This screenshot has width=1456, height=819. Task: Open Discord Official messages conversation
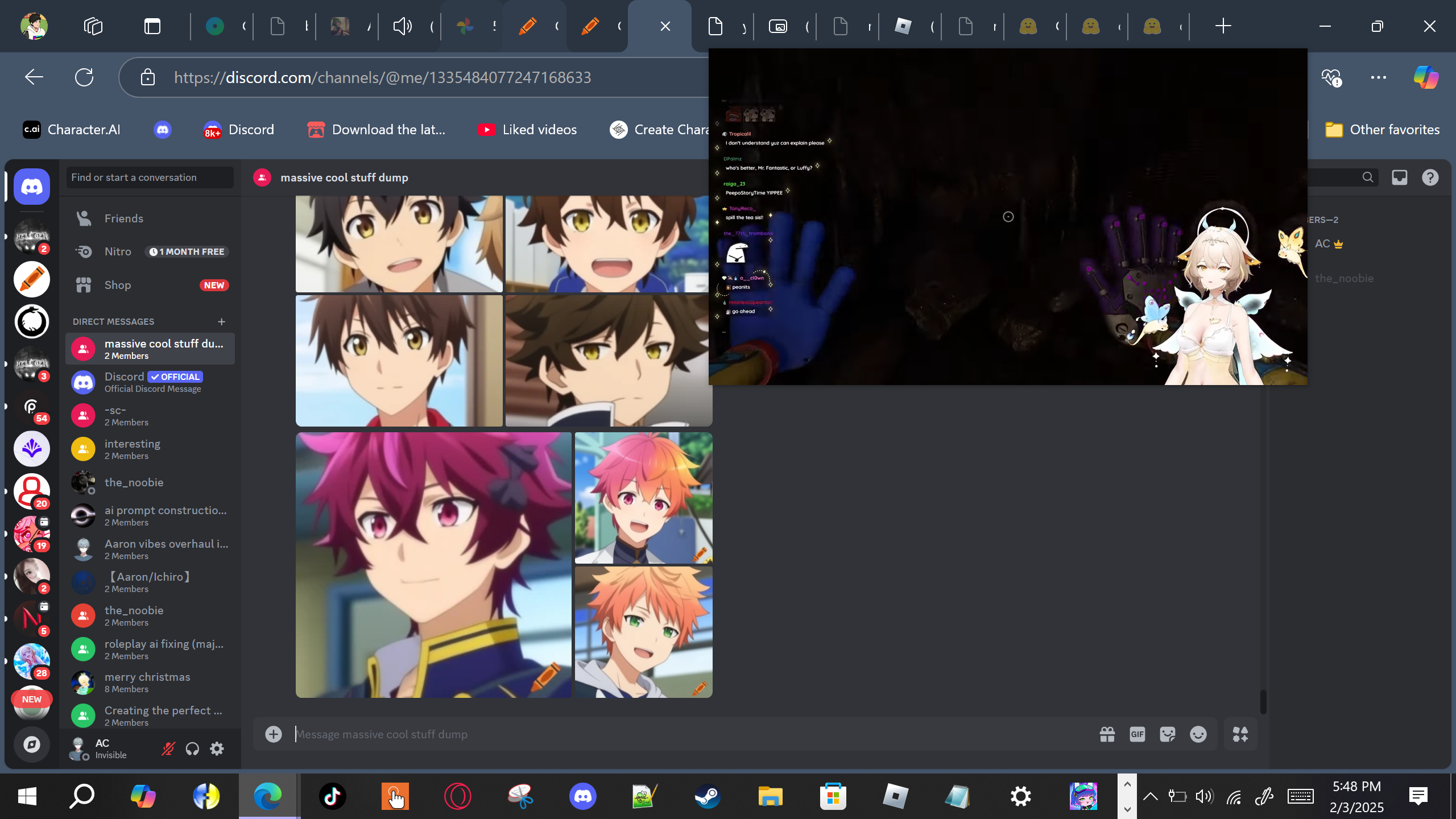coord(150,382)
